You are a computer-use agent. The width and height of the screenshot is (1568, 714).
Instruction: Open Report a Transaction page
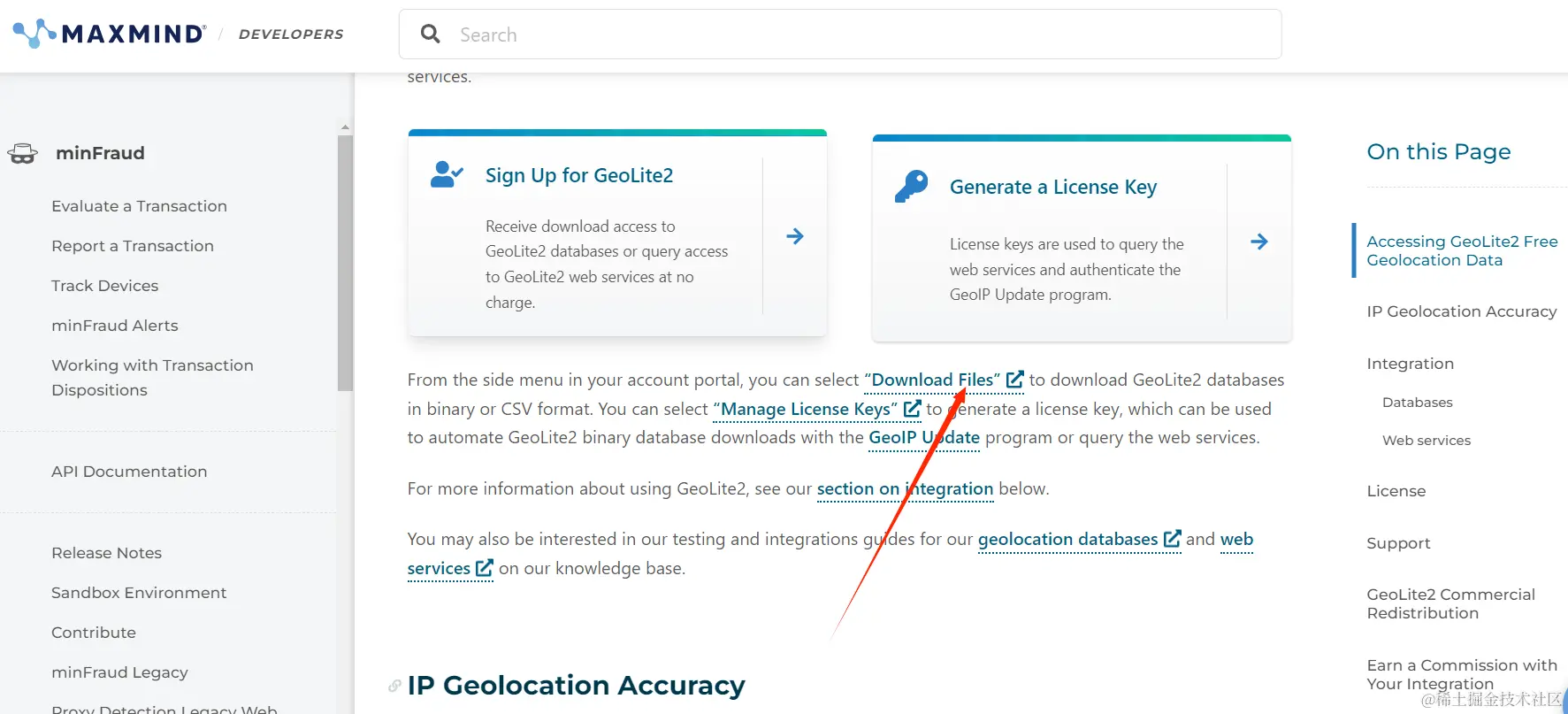click(x=133, y=246)
